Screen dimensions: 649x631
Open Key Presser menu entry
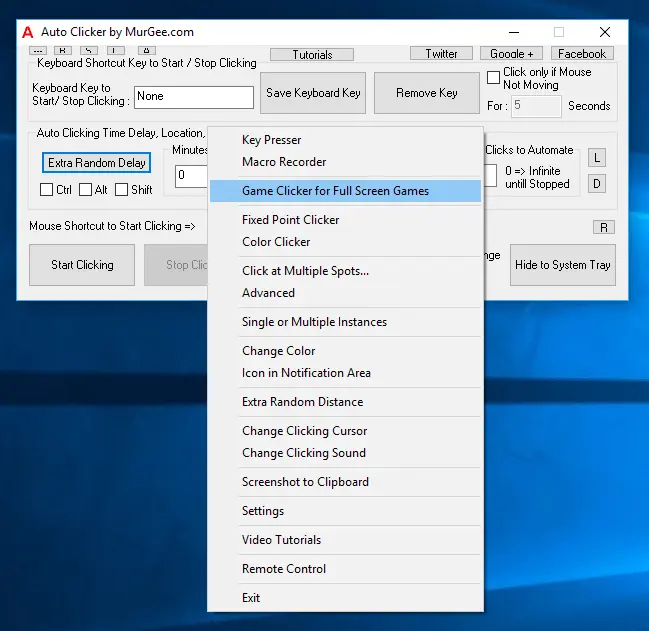coord(271,140)
